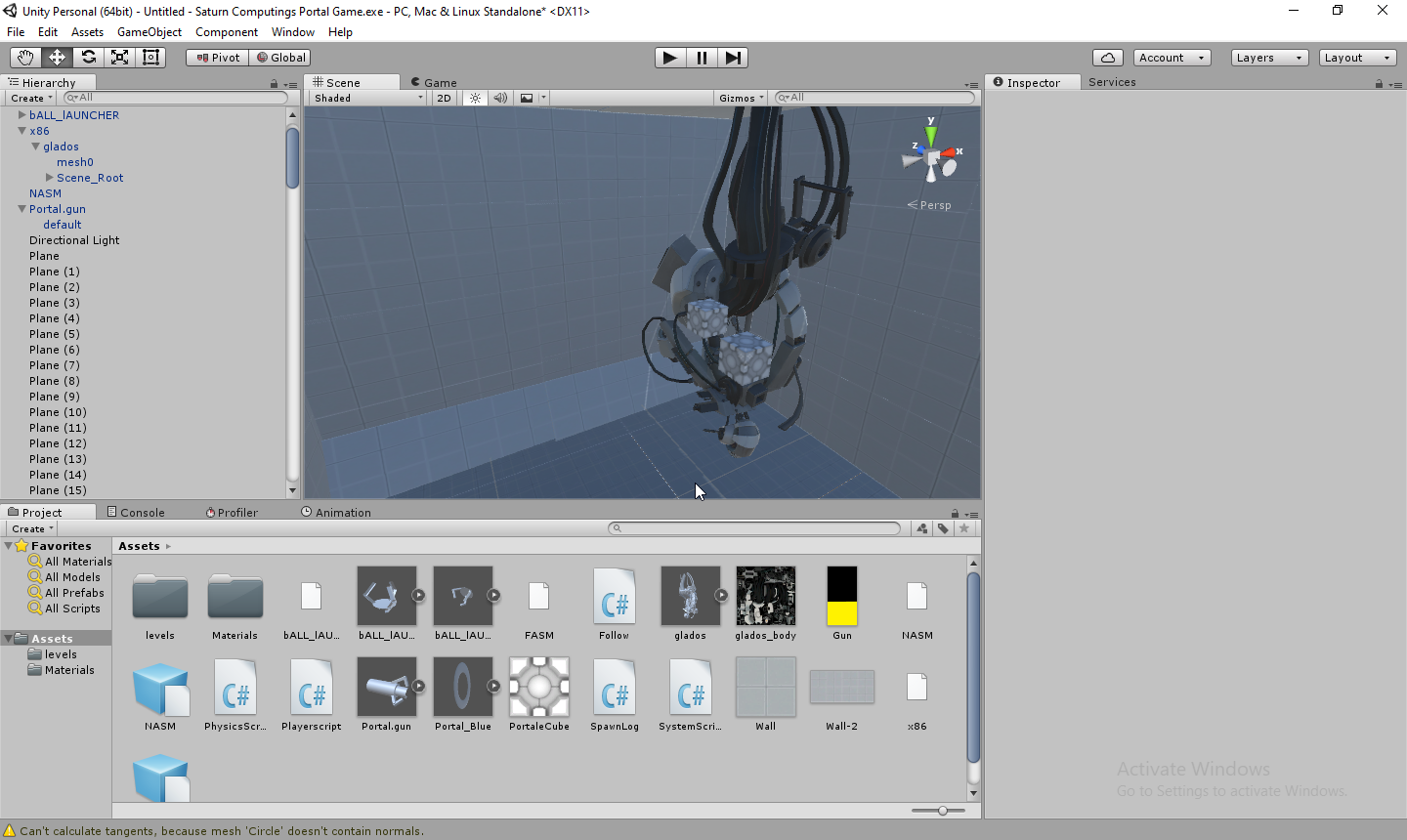Select the PortaleCube asset
This screenshot has width=1407, height=840.
coord(539,694)
